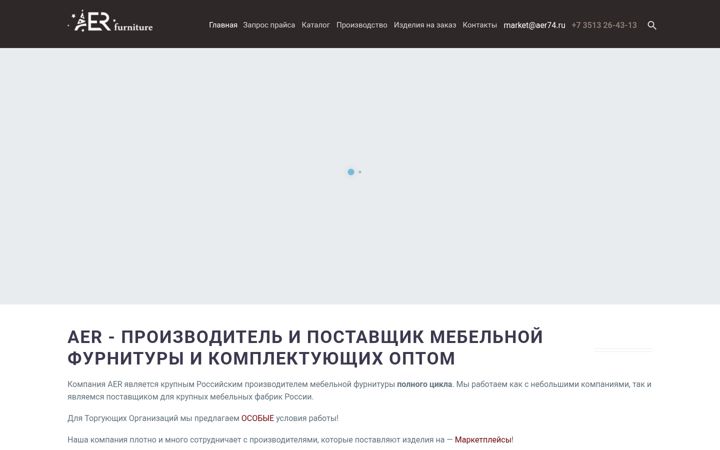The image size is (720, 450).
Task: Click the paragraph starting Компания AER является
Action: pos(359,390)
